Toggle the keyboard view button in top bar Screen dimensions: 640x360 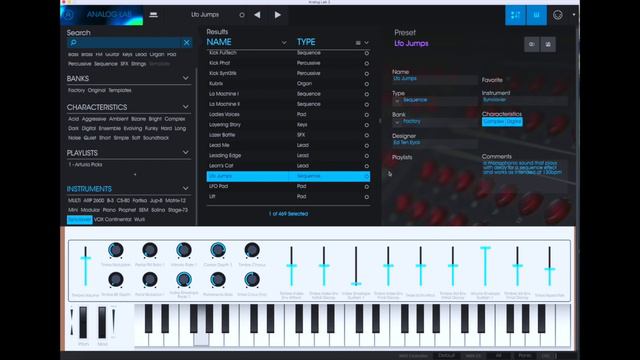click(536, 15)
